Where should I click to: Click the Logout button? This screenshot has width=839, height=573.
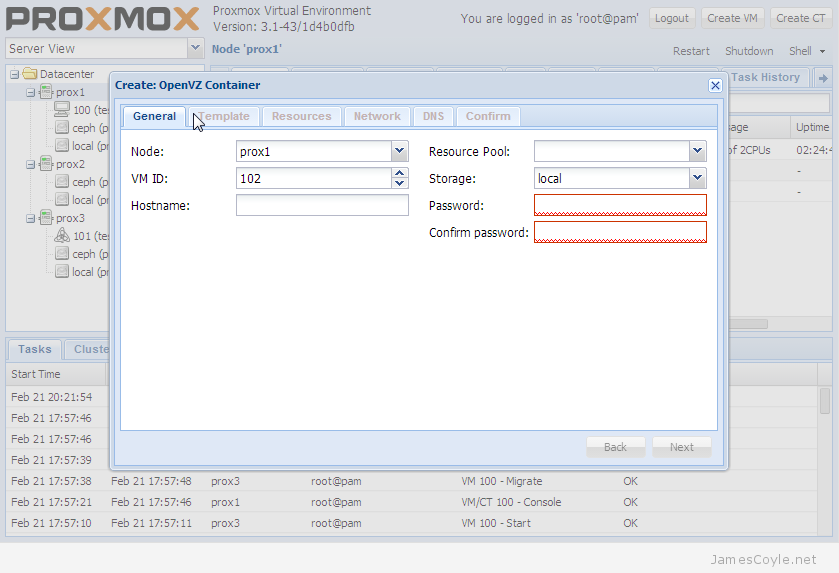click(672, 18)
